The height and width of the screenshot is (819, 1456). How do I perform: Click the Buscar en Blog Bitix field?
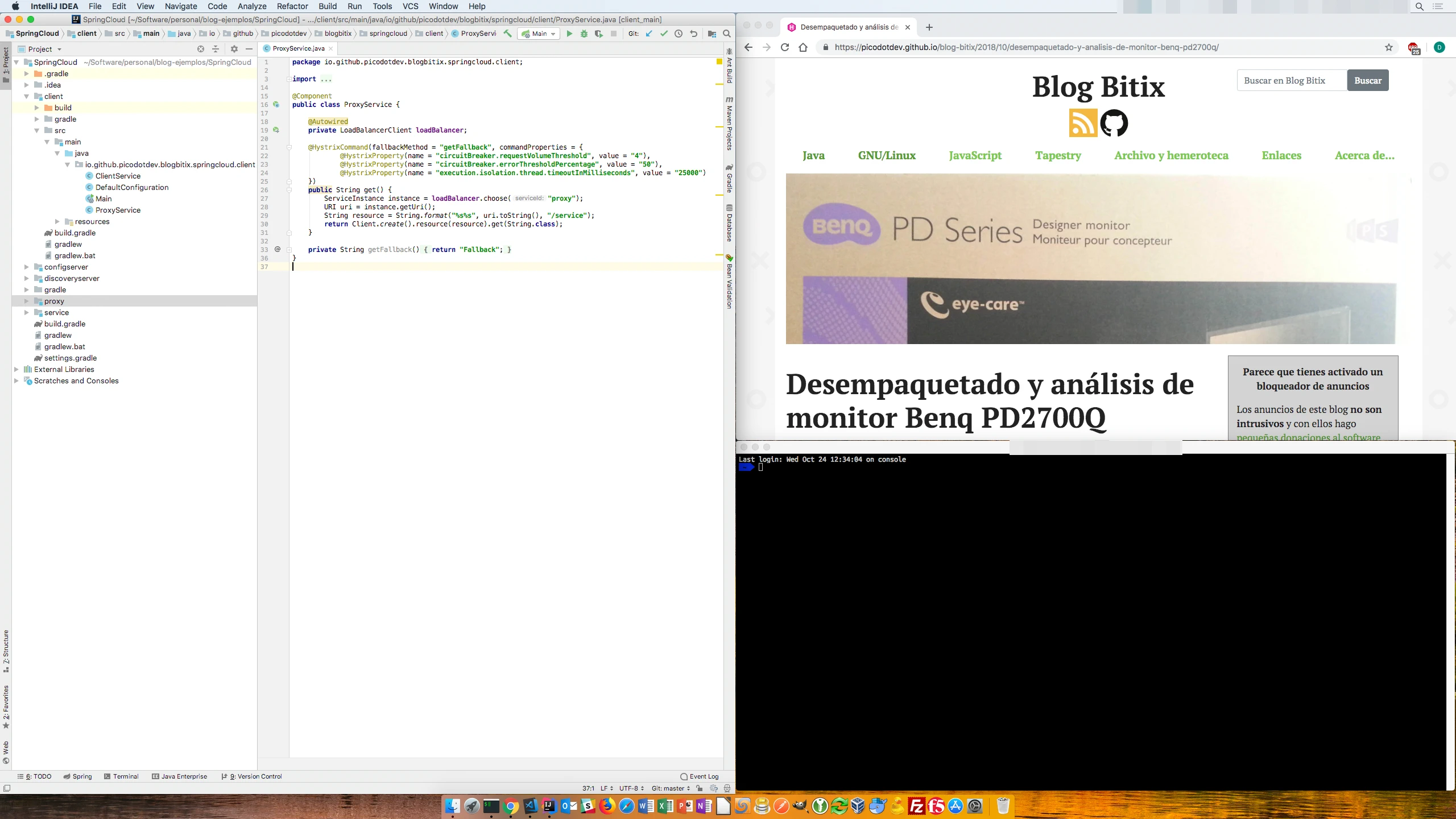[x=1291, y=81]
